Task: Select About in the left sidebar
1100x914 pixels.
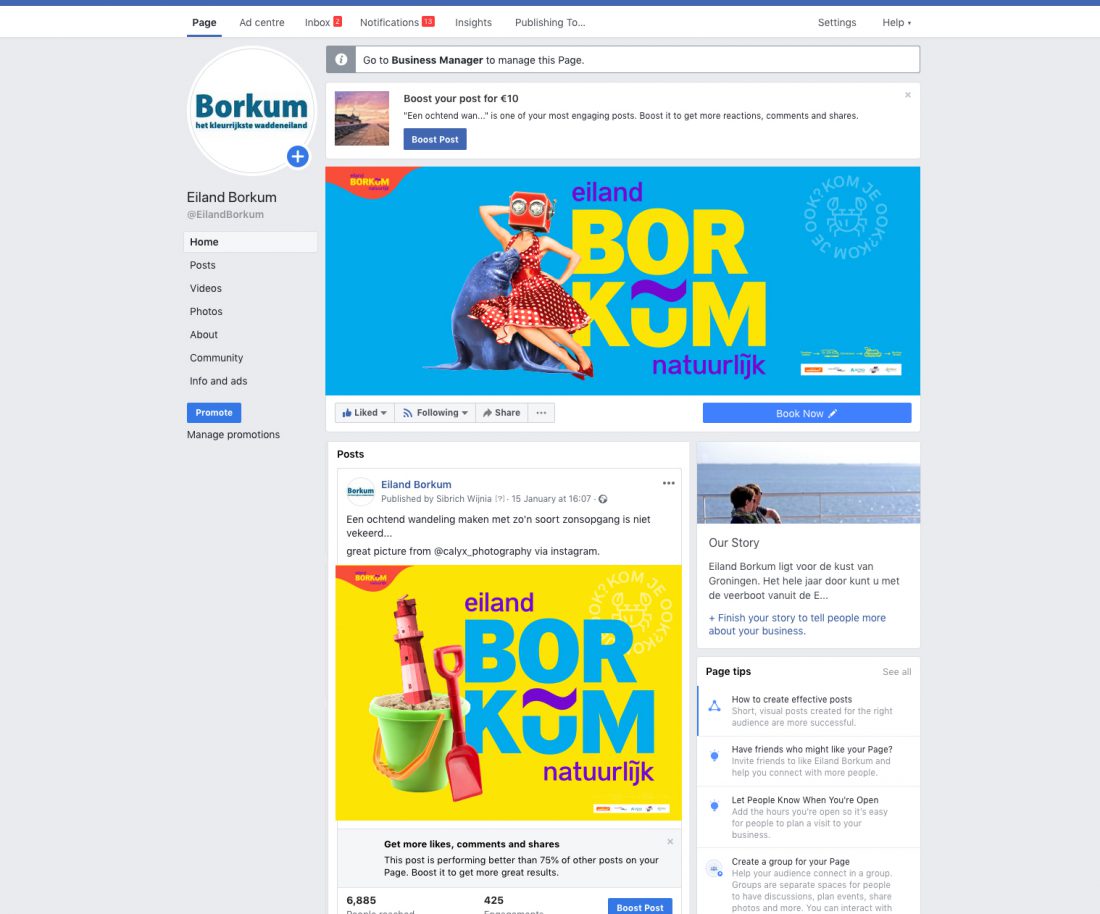Action: pos(204,335)
